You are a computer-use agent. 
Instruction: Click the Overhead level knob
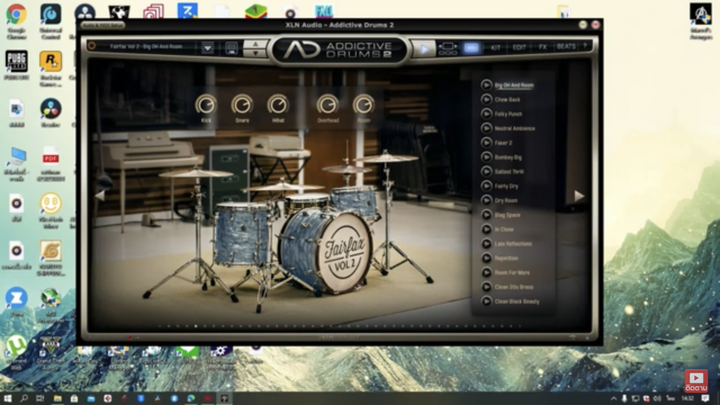coord(327,105)
